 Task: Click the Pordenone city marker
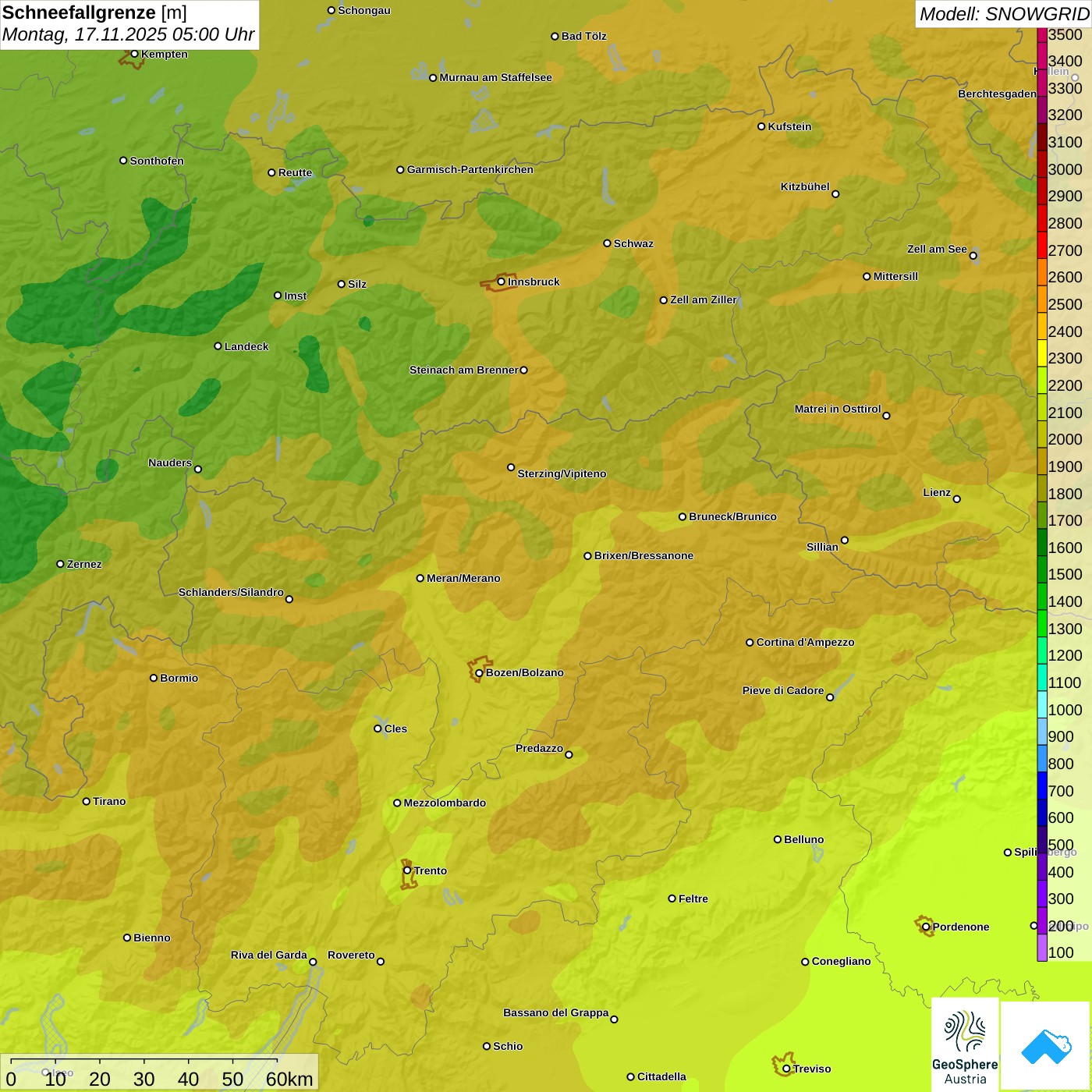pos(926,927)
